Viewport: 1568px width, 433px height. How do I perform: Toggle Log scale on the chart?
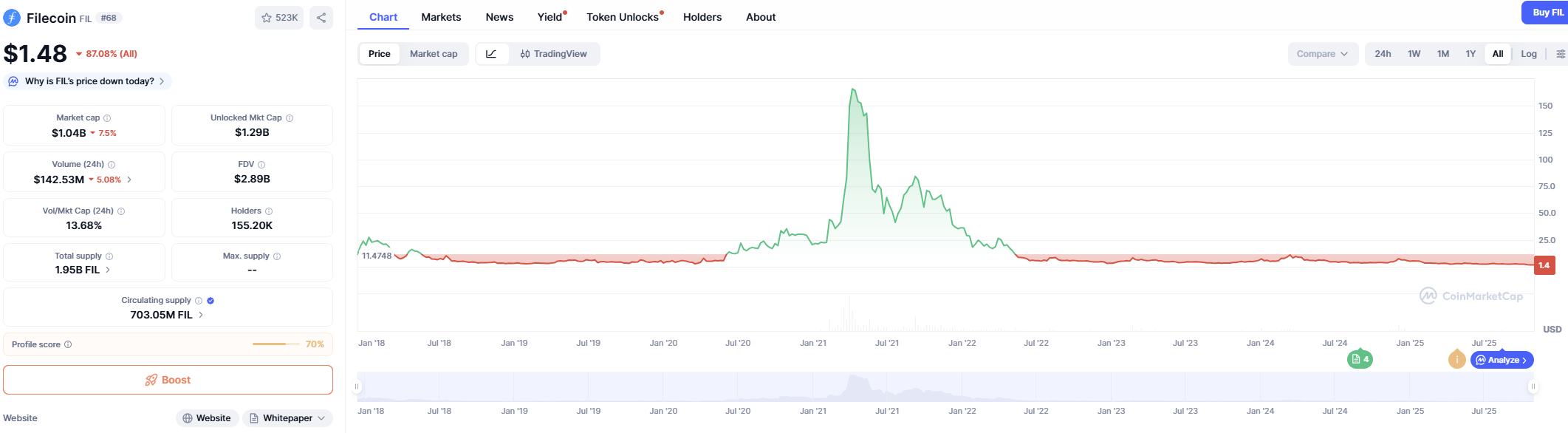click(1528, 54)
